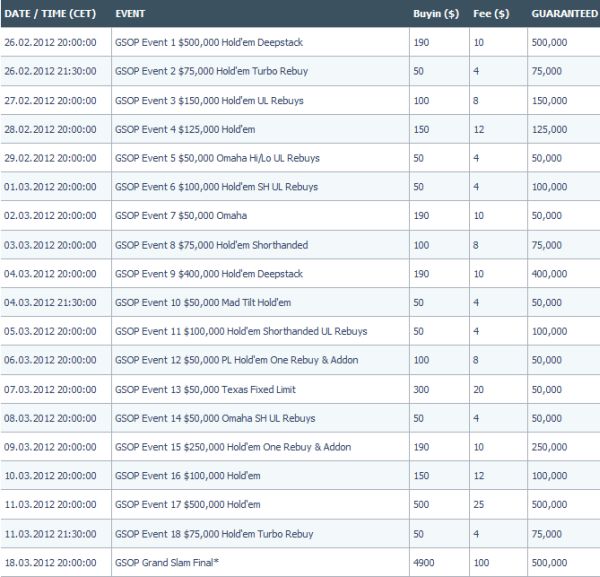Click the fee value 20 of Event 13
600x577 pixels.
coord(479,390)
